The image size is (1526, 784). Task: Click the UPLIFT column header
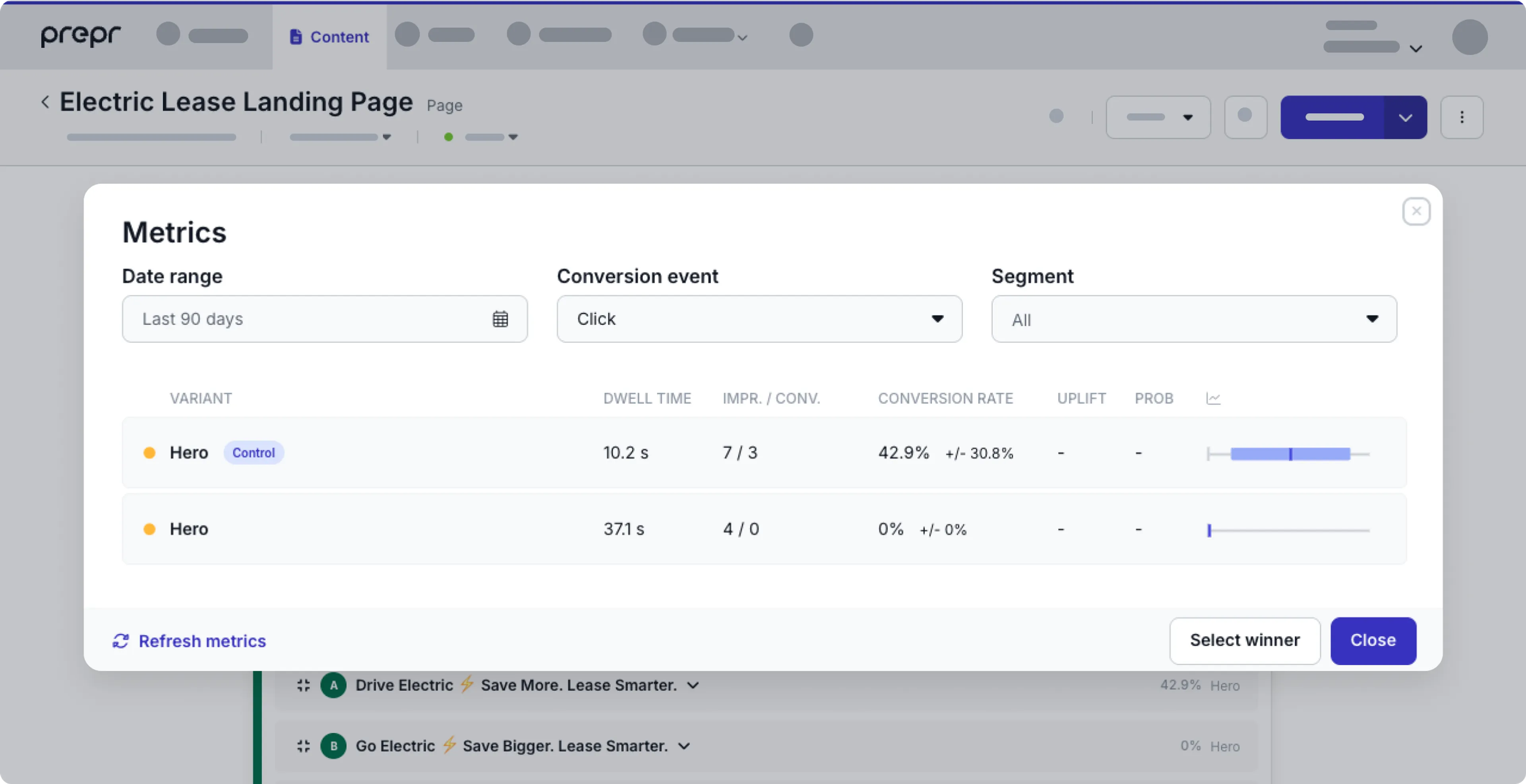1082,398
